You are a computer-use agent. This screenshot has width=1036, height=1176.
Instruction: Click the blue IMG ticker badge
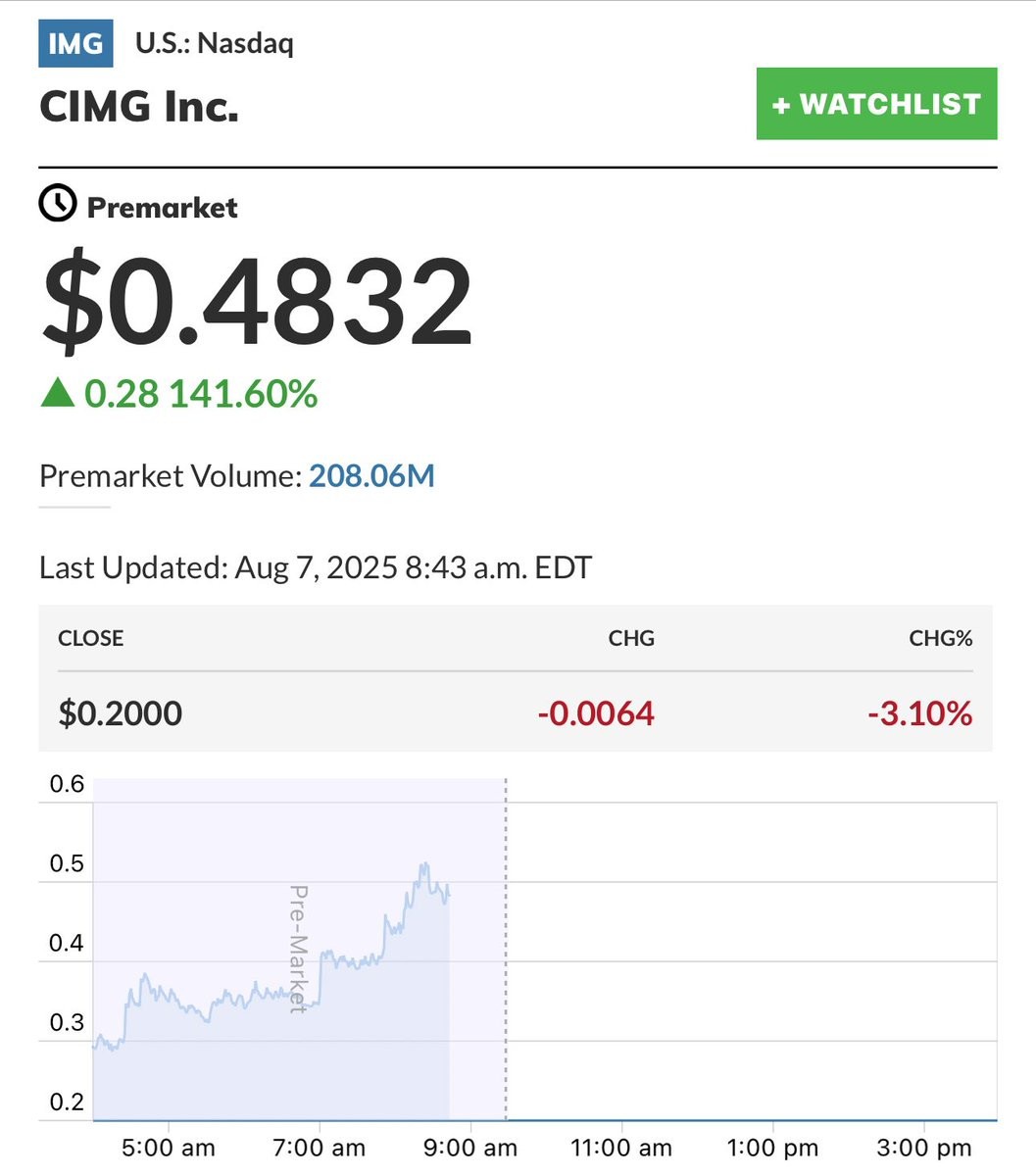click(75, 44)
